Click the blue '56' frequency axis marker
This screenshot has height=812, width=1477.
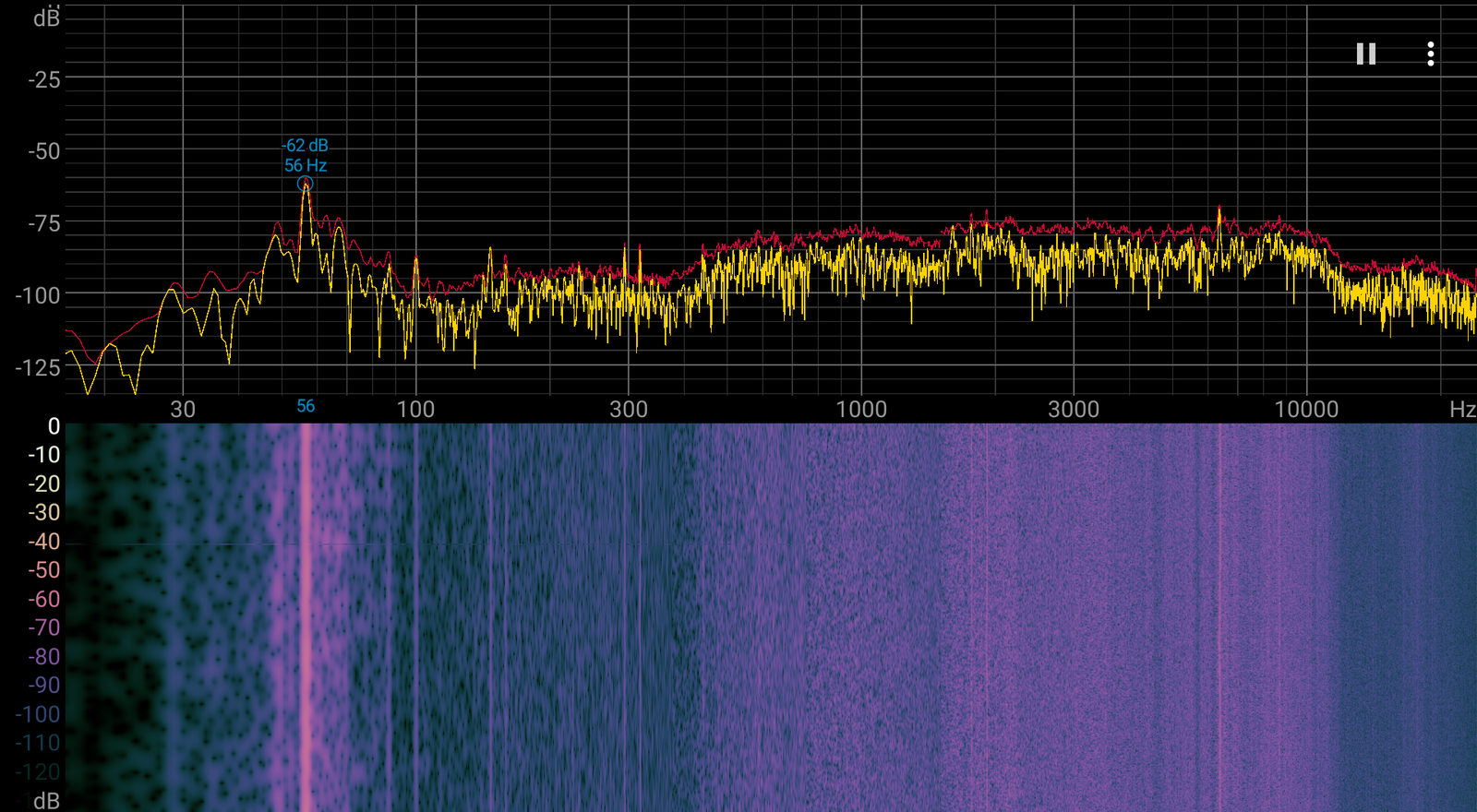pyautogui.click(x=306, y=406)
